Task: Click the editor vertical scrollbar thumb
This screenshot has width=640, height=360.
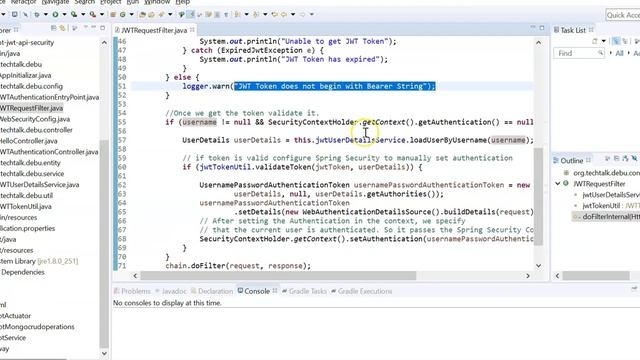Action: (538, 196)
